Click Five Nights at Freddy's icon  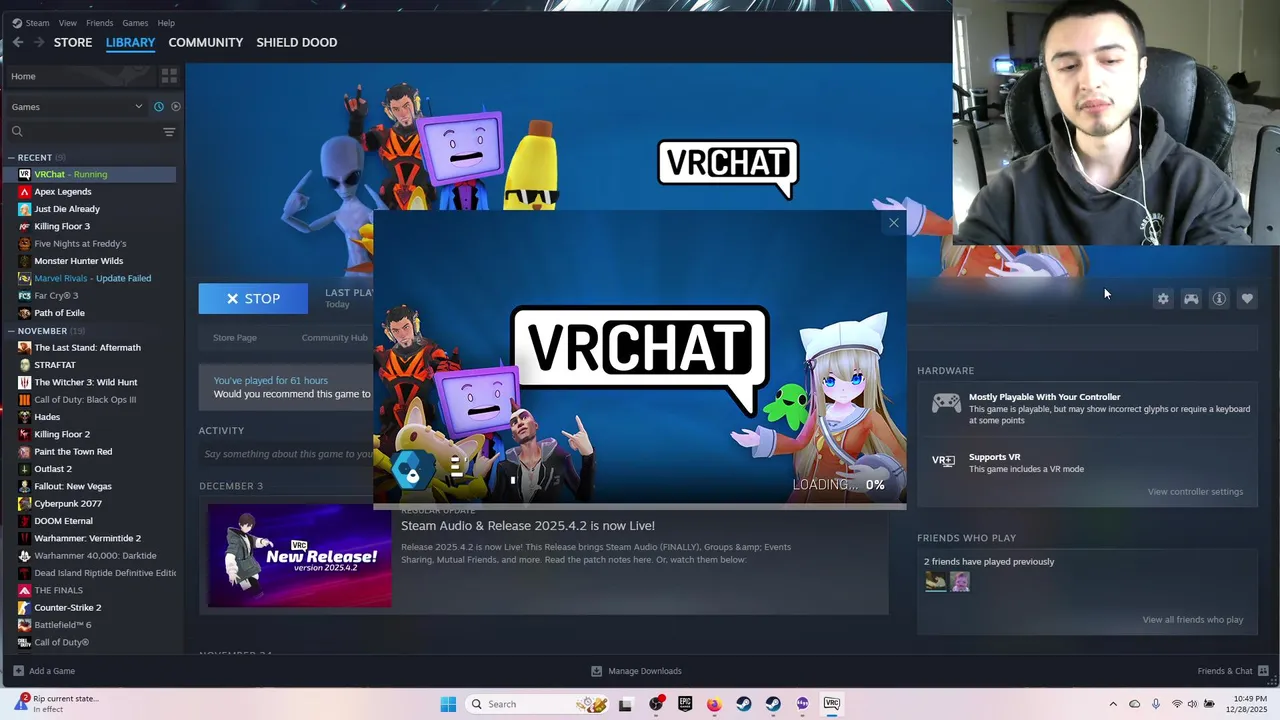point(25,243)
